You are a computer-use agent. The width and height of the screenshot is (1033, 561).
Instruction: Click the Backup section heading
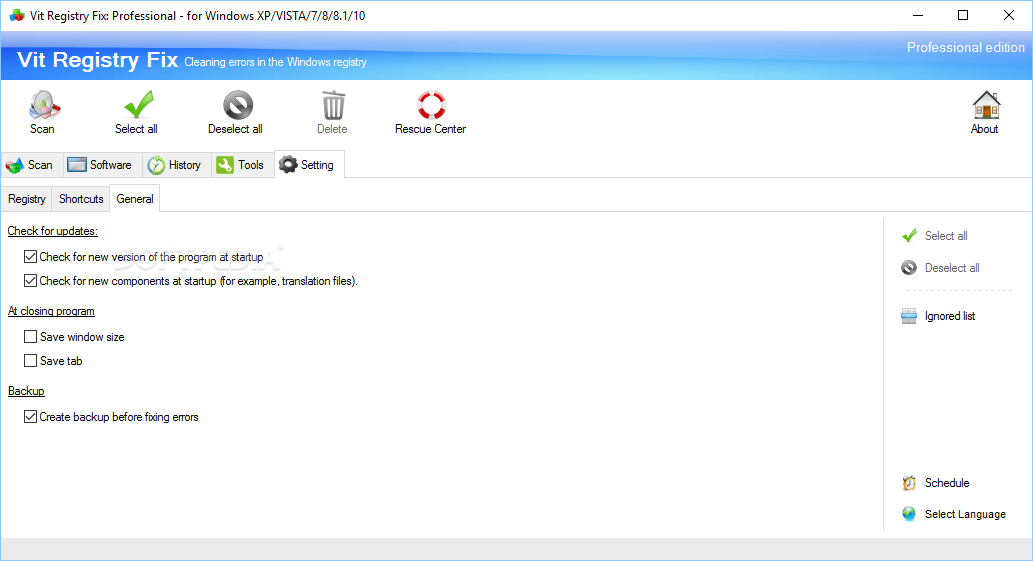tap(26, 391)
